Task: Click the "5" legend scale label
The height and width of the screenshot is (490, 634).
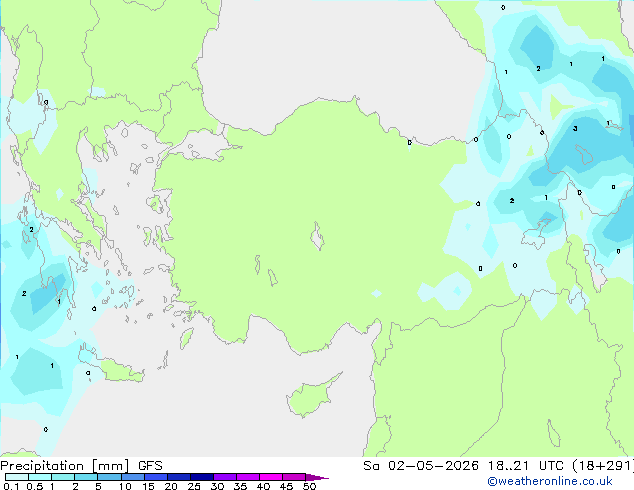Action: 98,486
